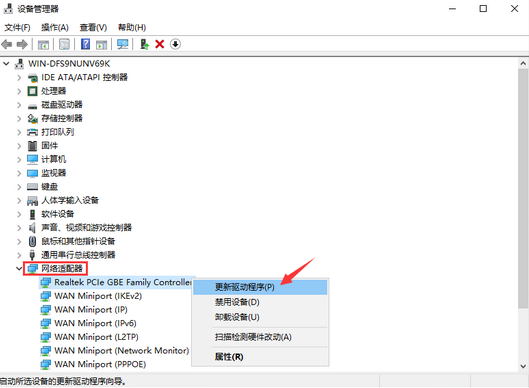
Task: Open the 操作(A) menu
Action: [x=55, y=27]
